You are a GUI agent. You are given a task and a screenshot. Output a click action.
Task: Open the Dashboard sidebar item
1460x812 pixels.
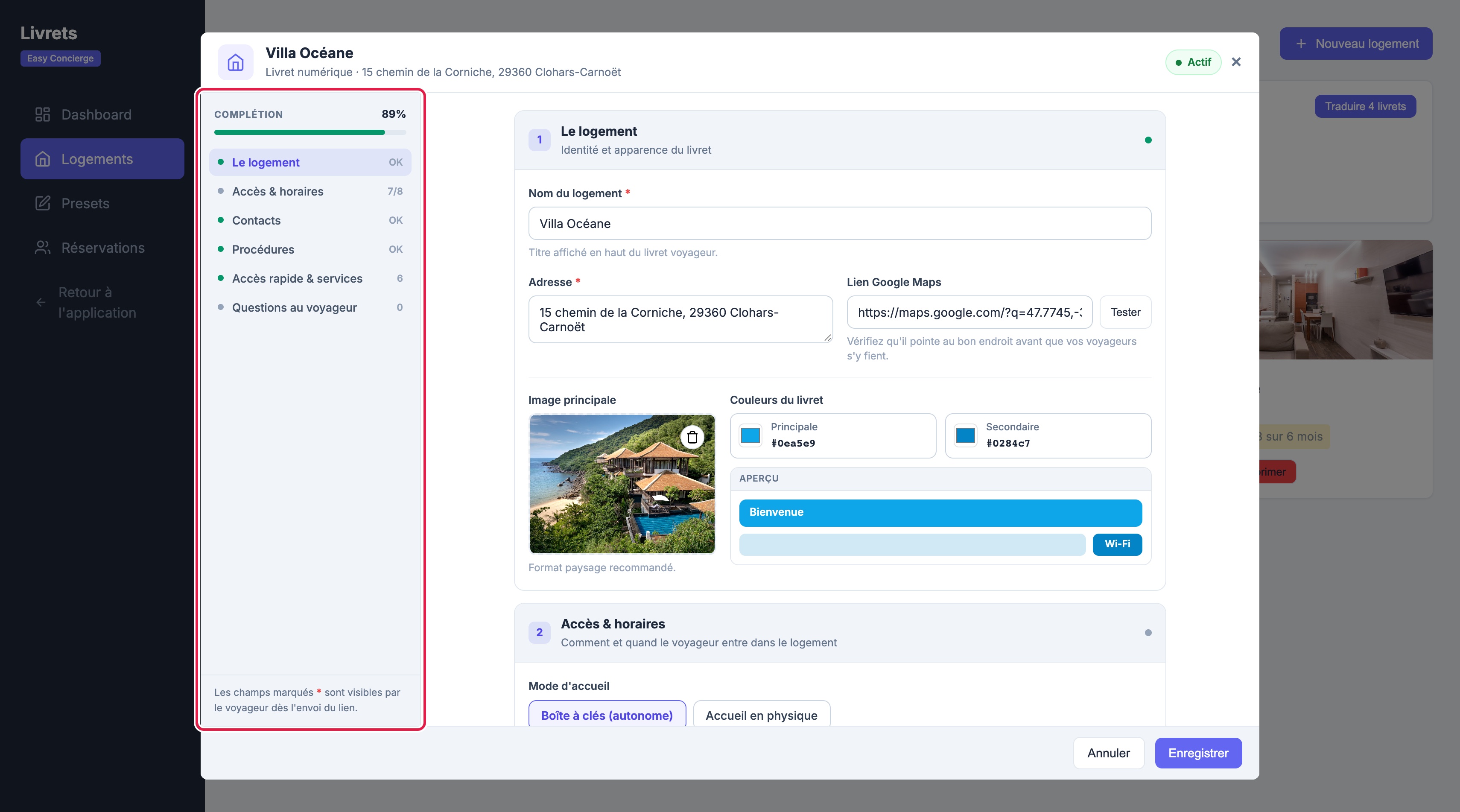point(102,114)
